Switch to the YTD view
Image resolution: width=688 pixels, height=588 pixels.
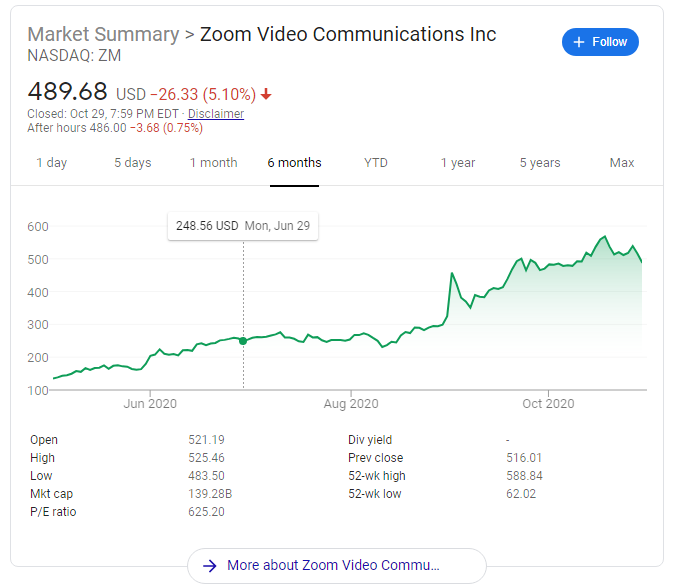(x=376, y=163)
